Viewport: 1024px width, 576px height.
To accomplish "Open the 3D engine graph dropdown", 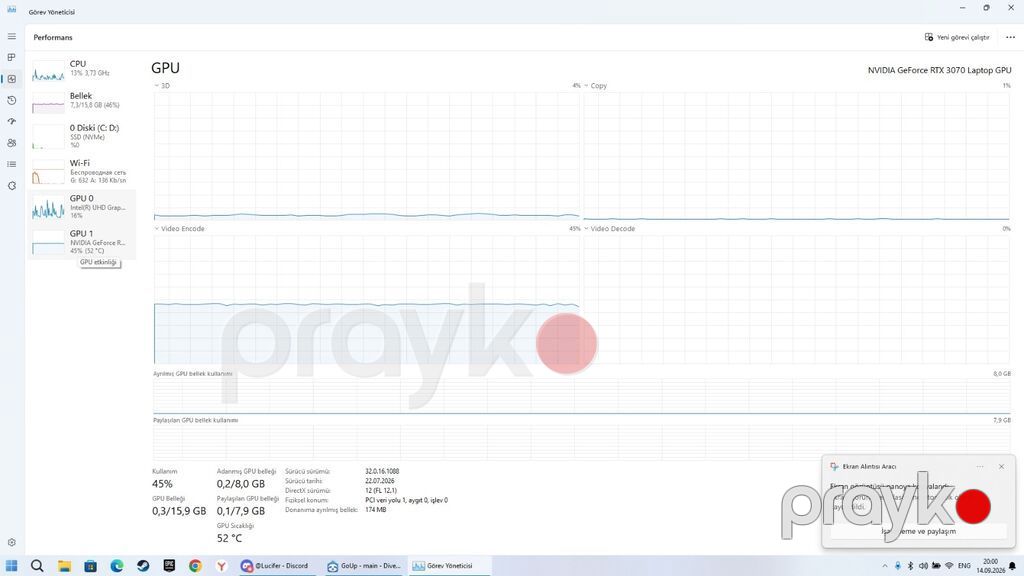I will coord(162,86).
